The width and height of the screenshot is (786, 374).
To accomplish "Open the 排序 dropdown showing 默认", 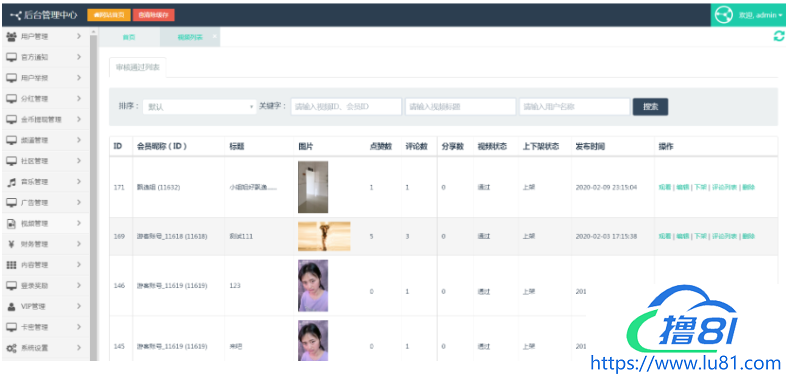I will tap(200, 107).
